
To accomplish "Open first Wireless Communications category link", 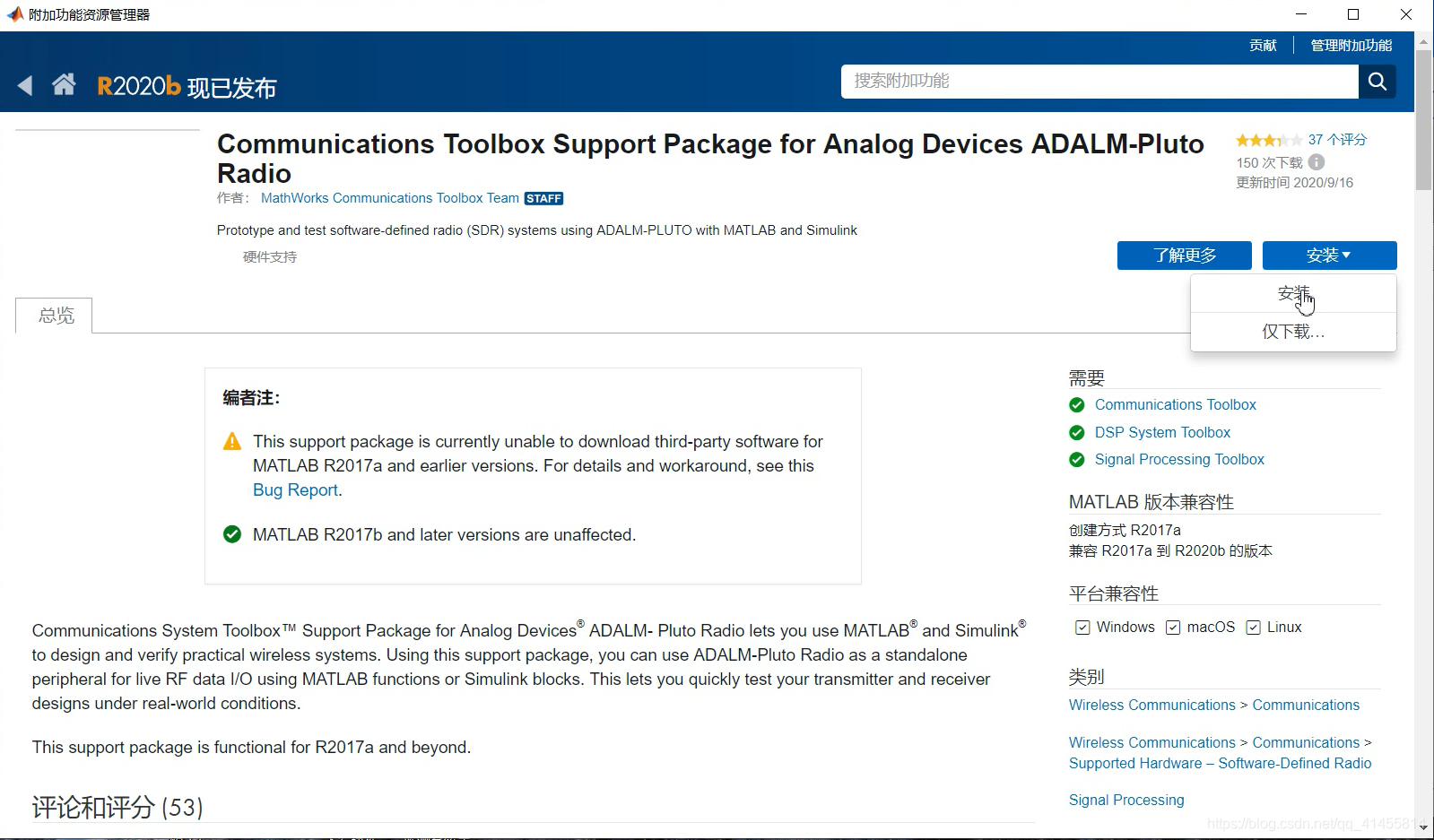I will (x=1152, y=706).
